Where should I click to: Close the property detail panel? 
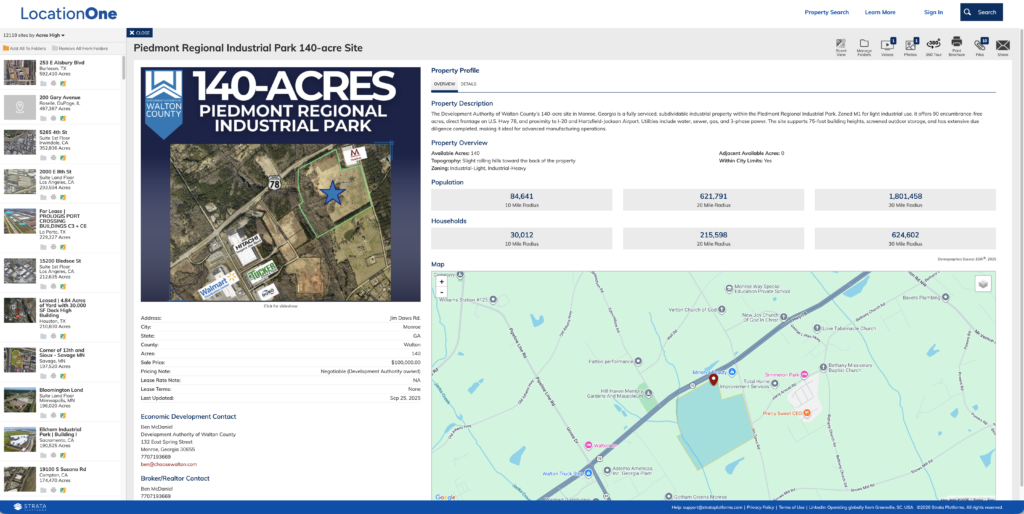pos(140,32)
